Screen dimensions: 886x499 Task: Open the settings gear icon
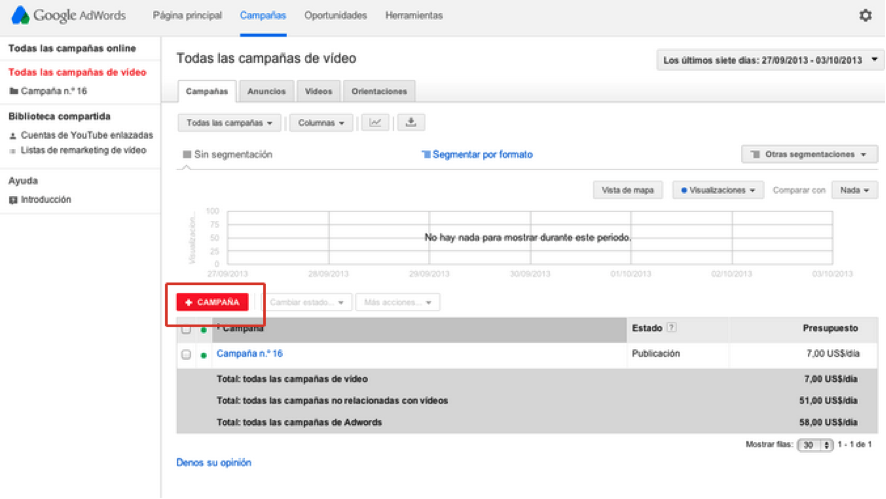[x=865, y=16]
